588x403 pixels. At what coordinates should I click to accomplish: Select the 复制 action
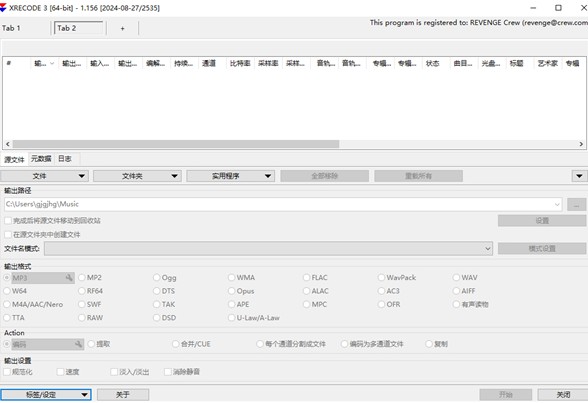[436, 344]
